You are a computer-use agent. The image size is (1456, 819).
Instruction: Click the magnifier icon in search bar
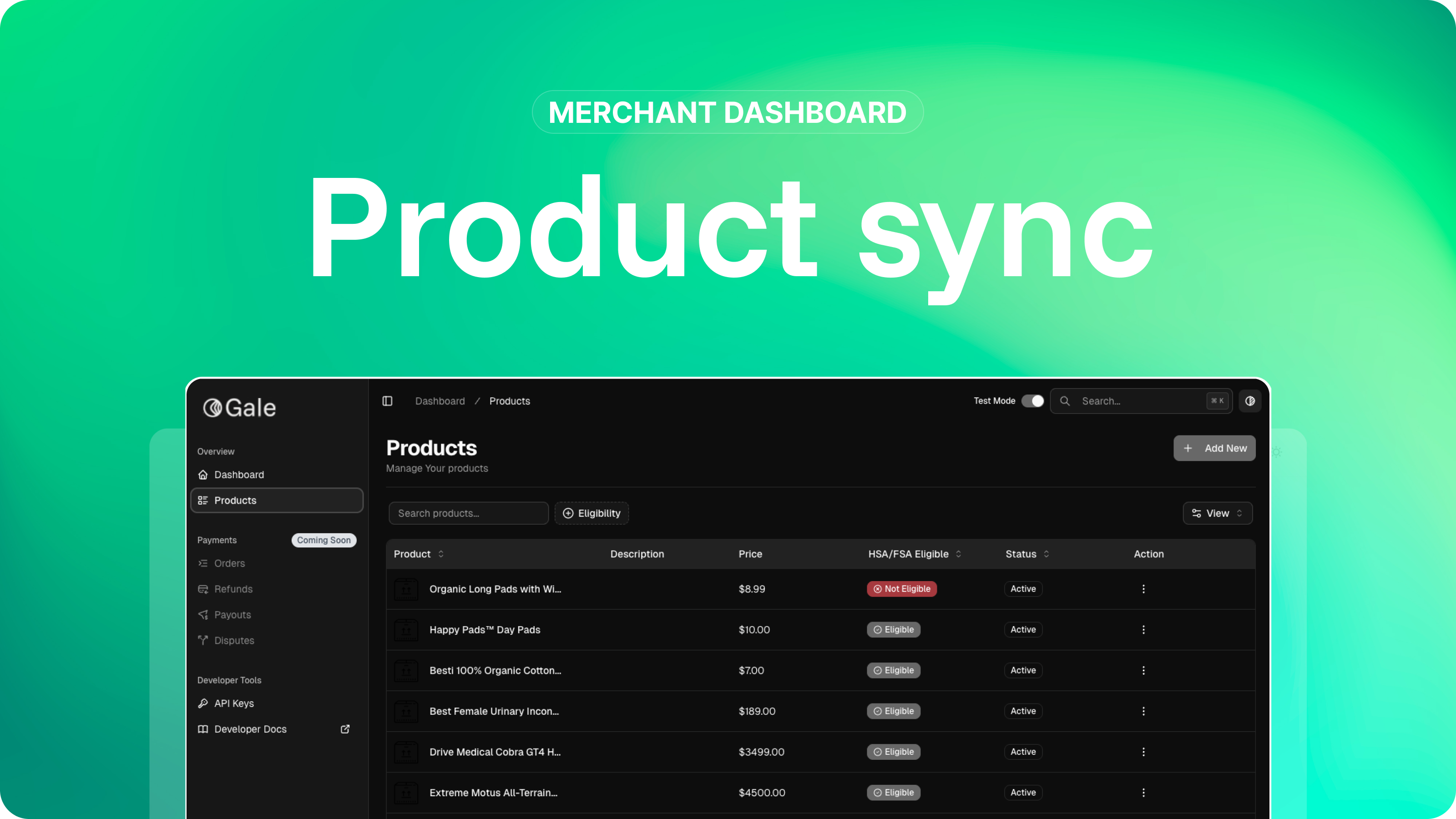1065,401
